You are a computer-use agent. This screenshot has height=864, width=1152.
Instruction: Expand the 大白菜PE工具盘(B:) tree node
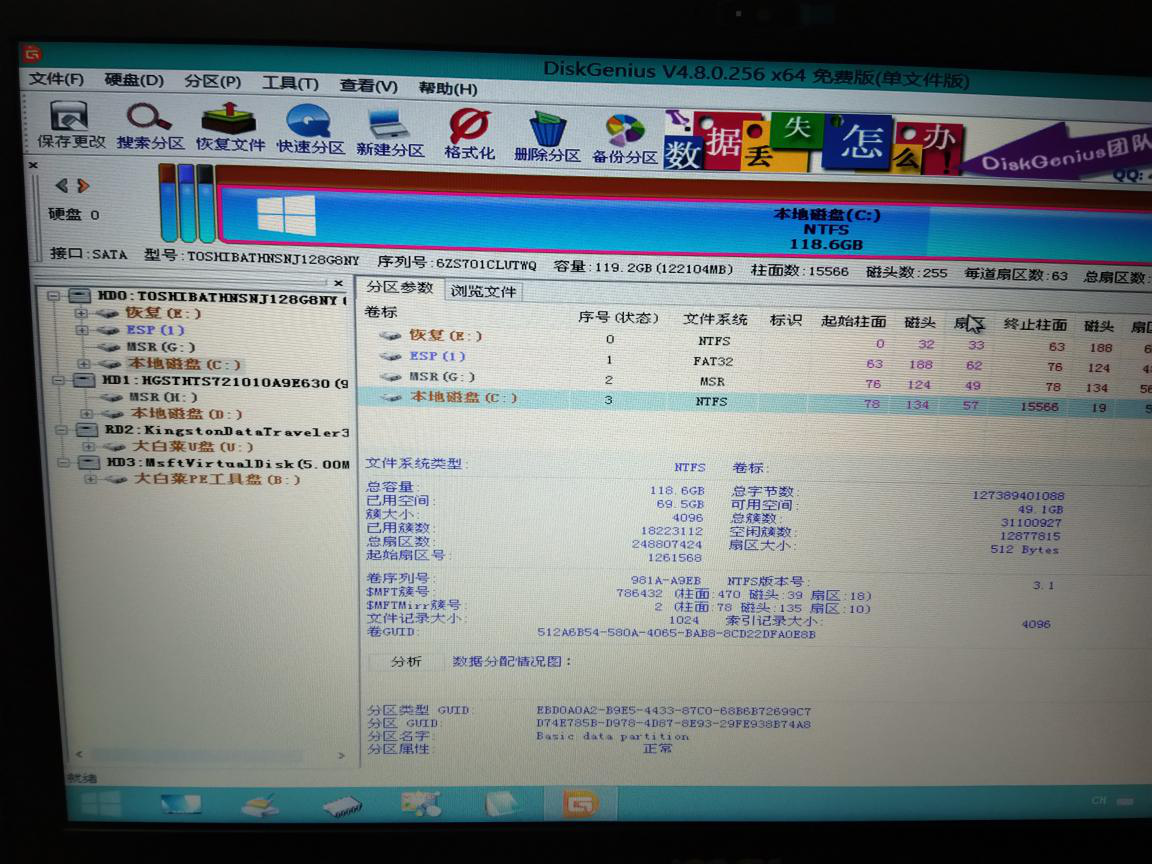90,479
